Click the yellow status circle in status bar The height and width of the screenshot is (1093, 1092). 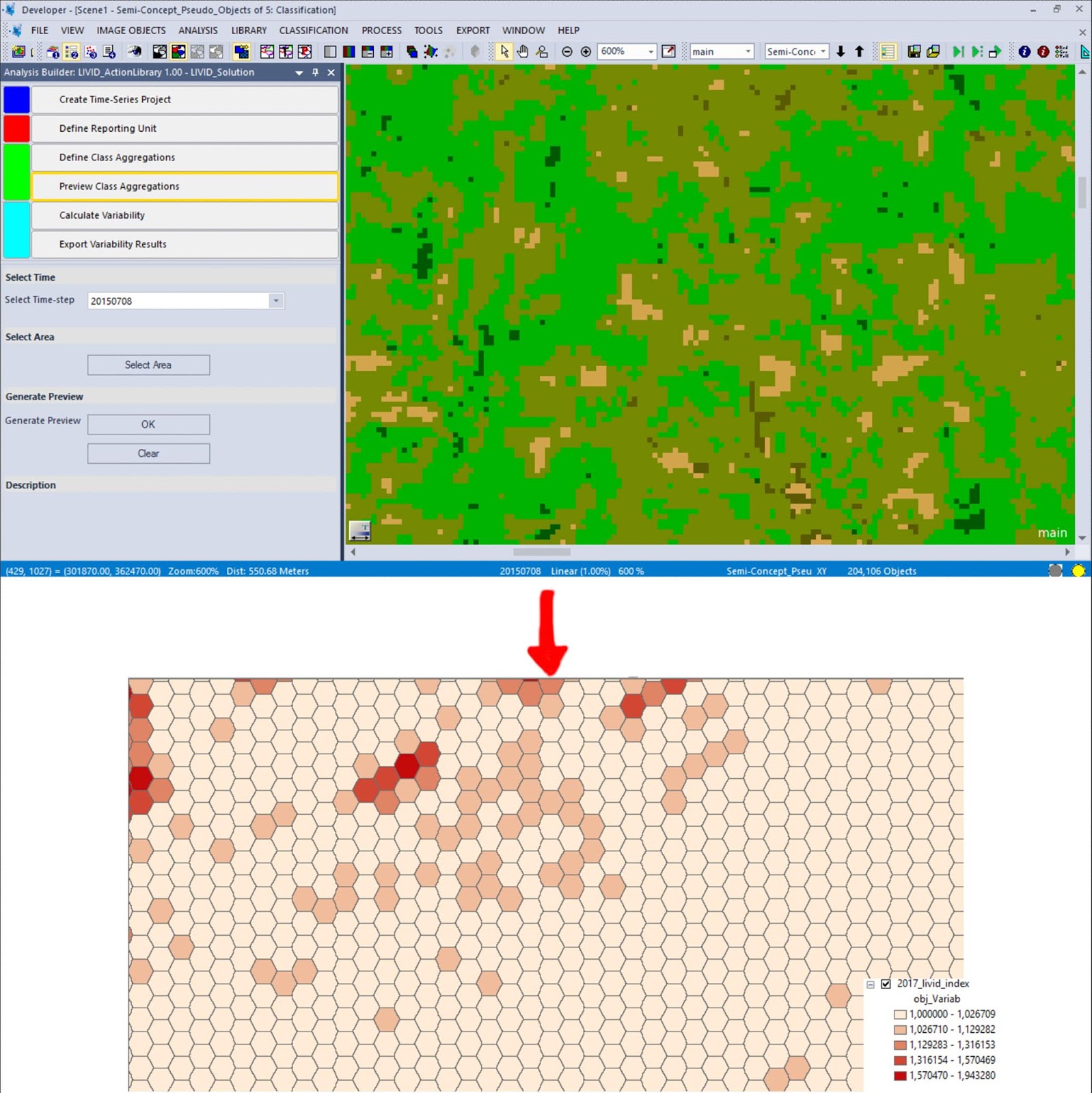(1078, 571)
